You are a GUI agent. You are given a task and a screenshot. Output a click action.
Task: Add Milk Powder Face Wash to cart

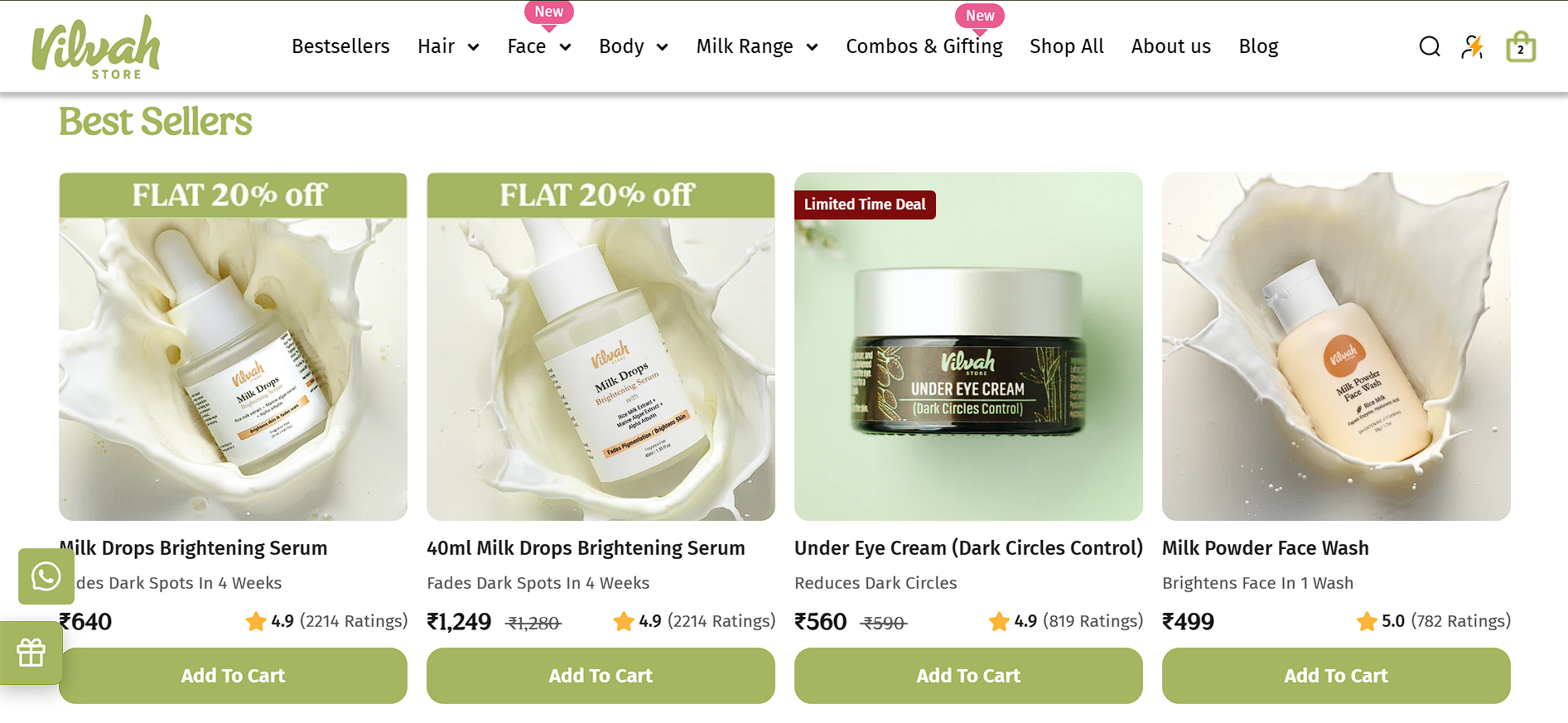(1336, 676)
